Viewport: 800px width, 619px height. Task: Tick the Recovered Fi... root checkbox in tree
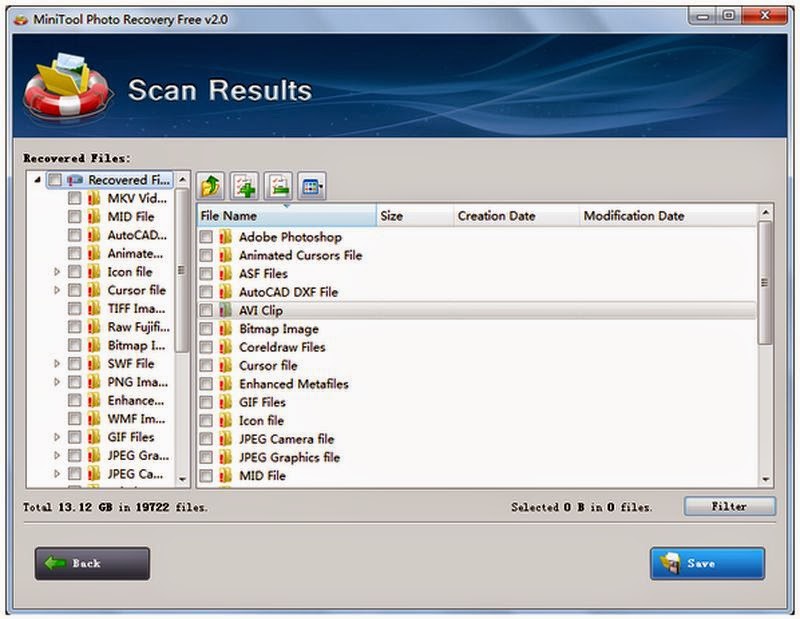(55, 180)
